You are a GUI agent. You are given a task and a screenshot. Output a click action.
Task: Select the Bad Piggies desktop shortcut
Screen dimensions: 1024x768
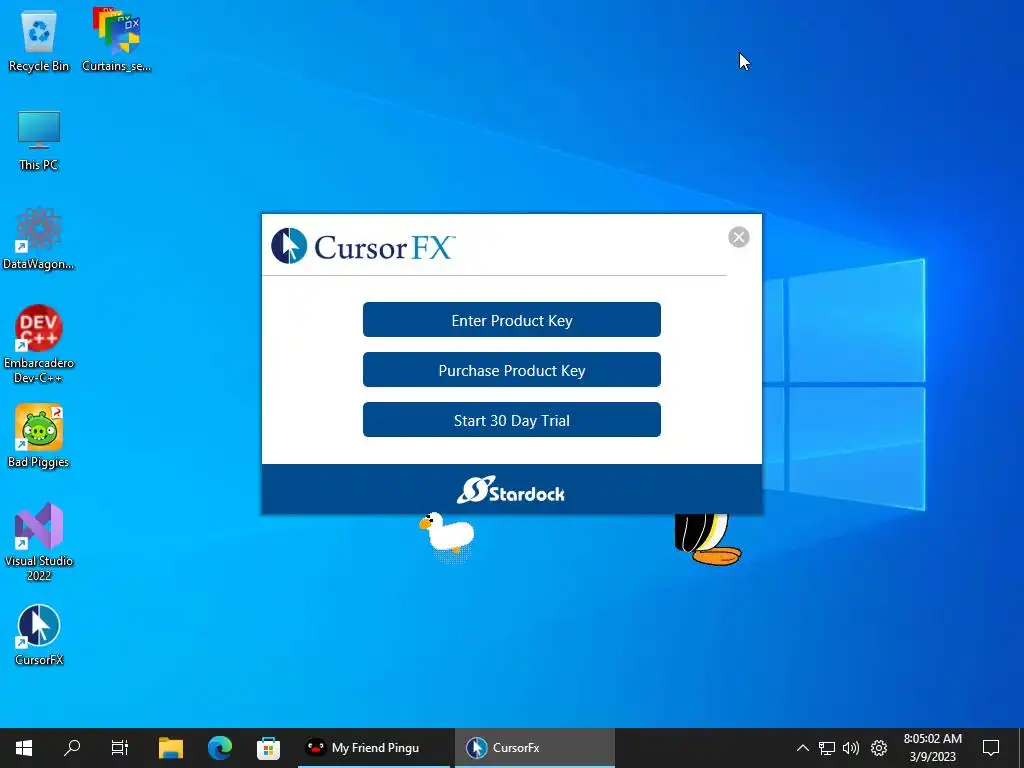pyautogui.click(x=39, y=436)
